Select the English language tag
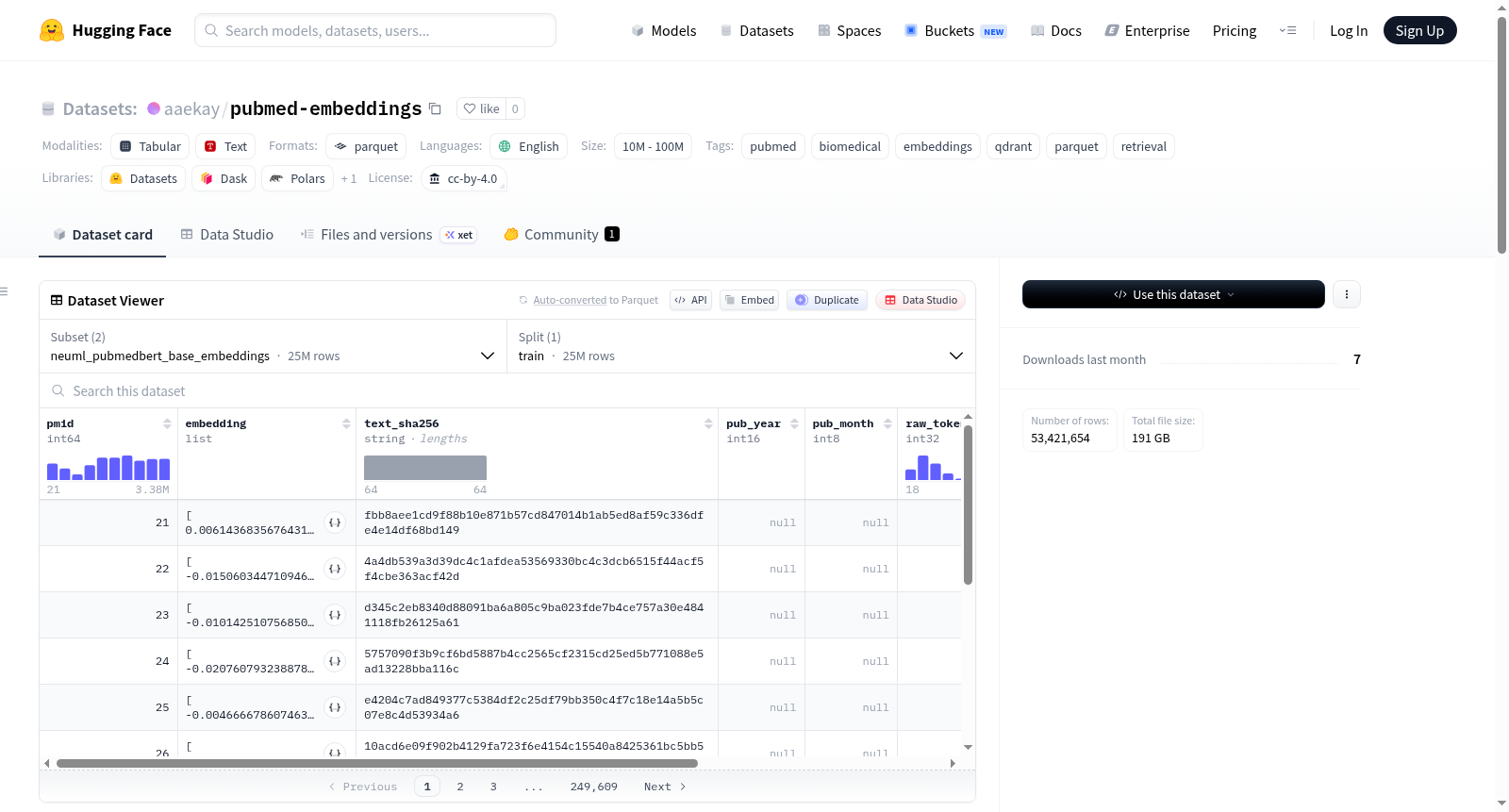Screen dimensions: 1509x812 coord(528,146)
